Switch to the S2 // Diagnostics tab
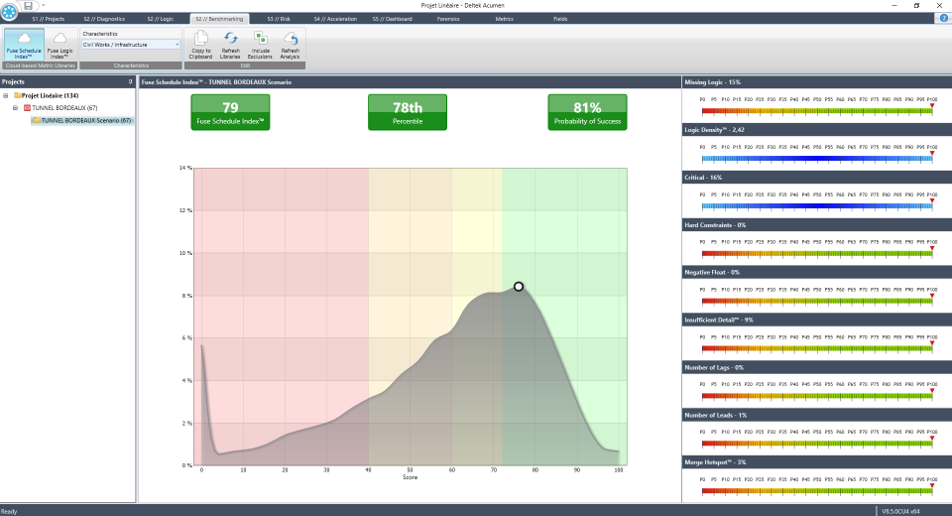 pos(104,19)
